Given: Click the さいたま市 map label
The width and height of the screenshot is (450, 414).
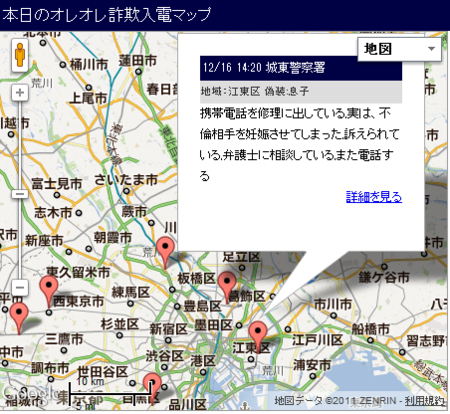Looking at the screenshot, I should tap(126, 180).
